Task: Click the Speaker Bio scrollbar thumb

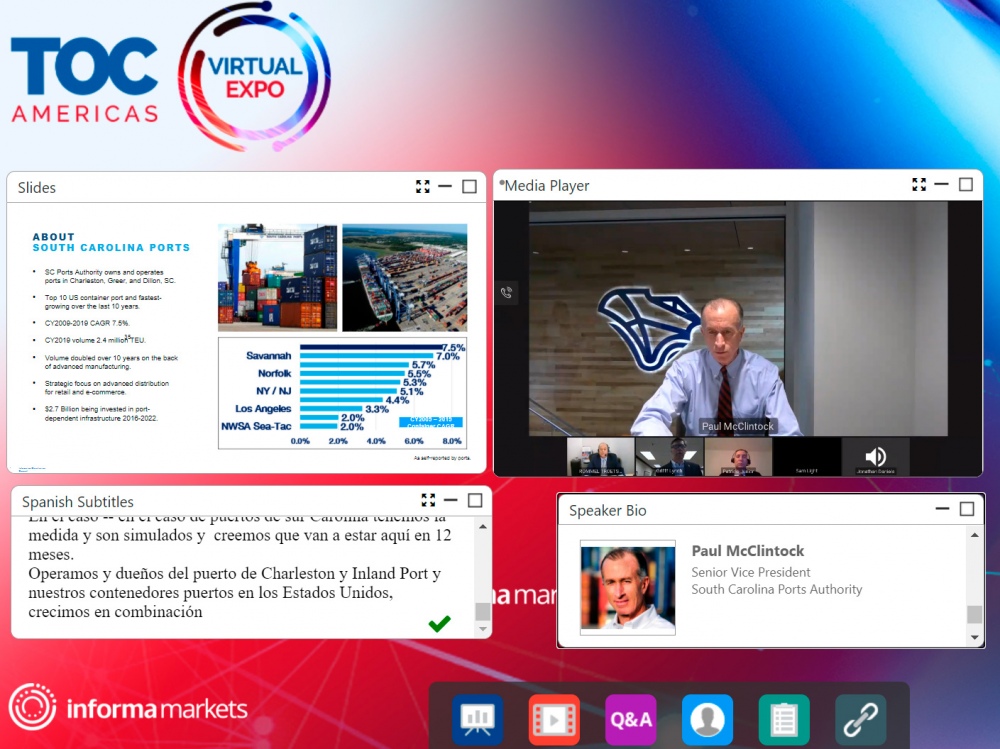Action: (974, 614)
